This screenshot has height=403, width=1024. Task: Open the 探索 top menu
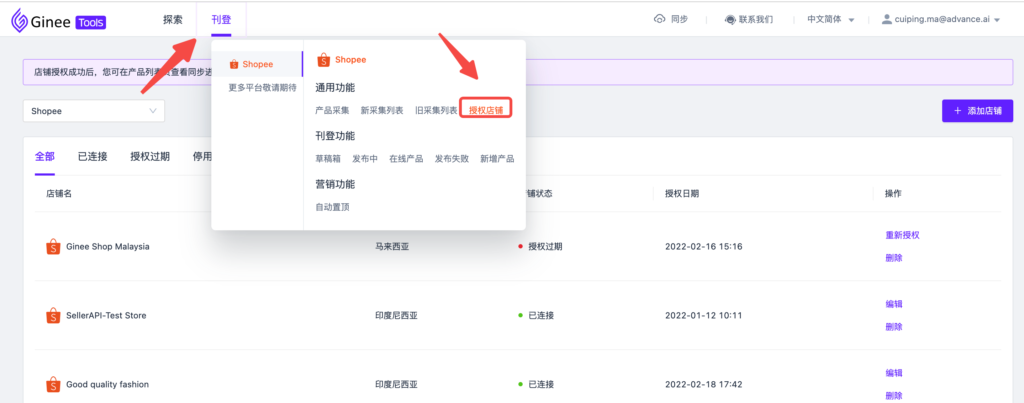tap(172, 20)
